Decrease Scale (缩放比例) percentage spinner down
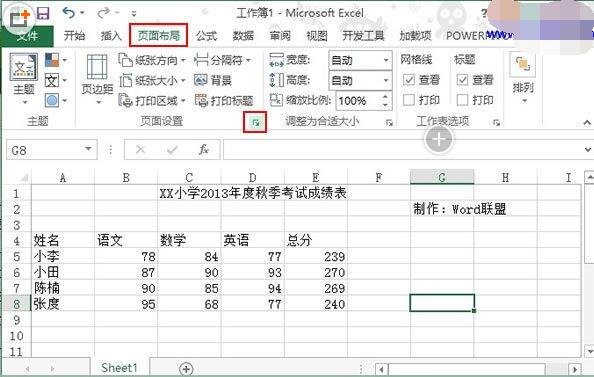Viewport: 594px width, 377px height. tap(385, 105)
